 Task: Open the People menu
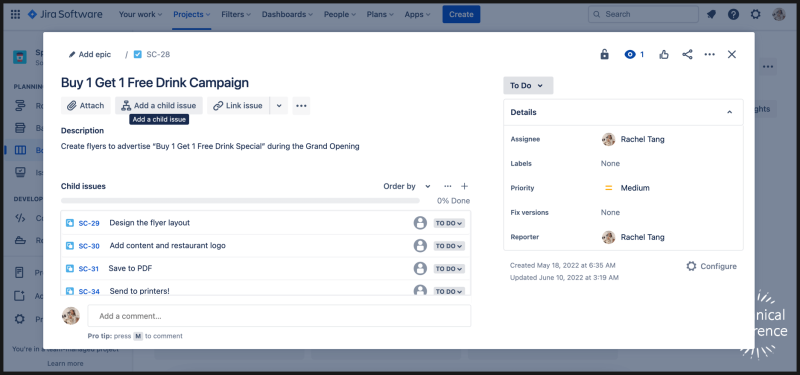click(x=340, y=14)
